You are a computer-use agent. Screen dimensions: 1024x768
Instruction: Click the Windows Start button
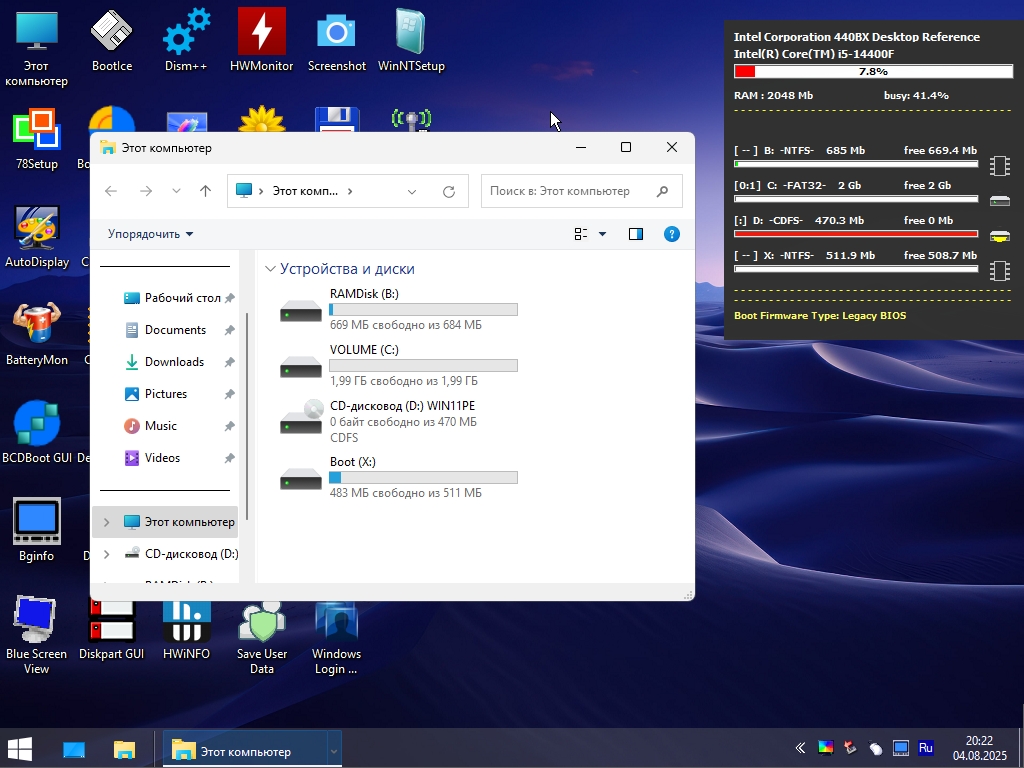point(20,749)
